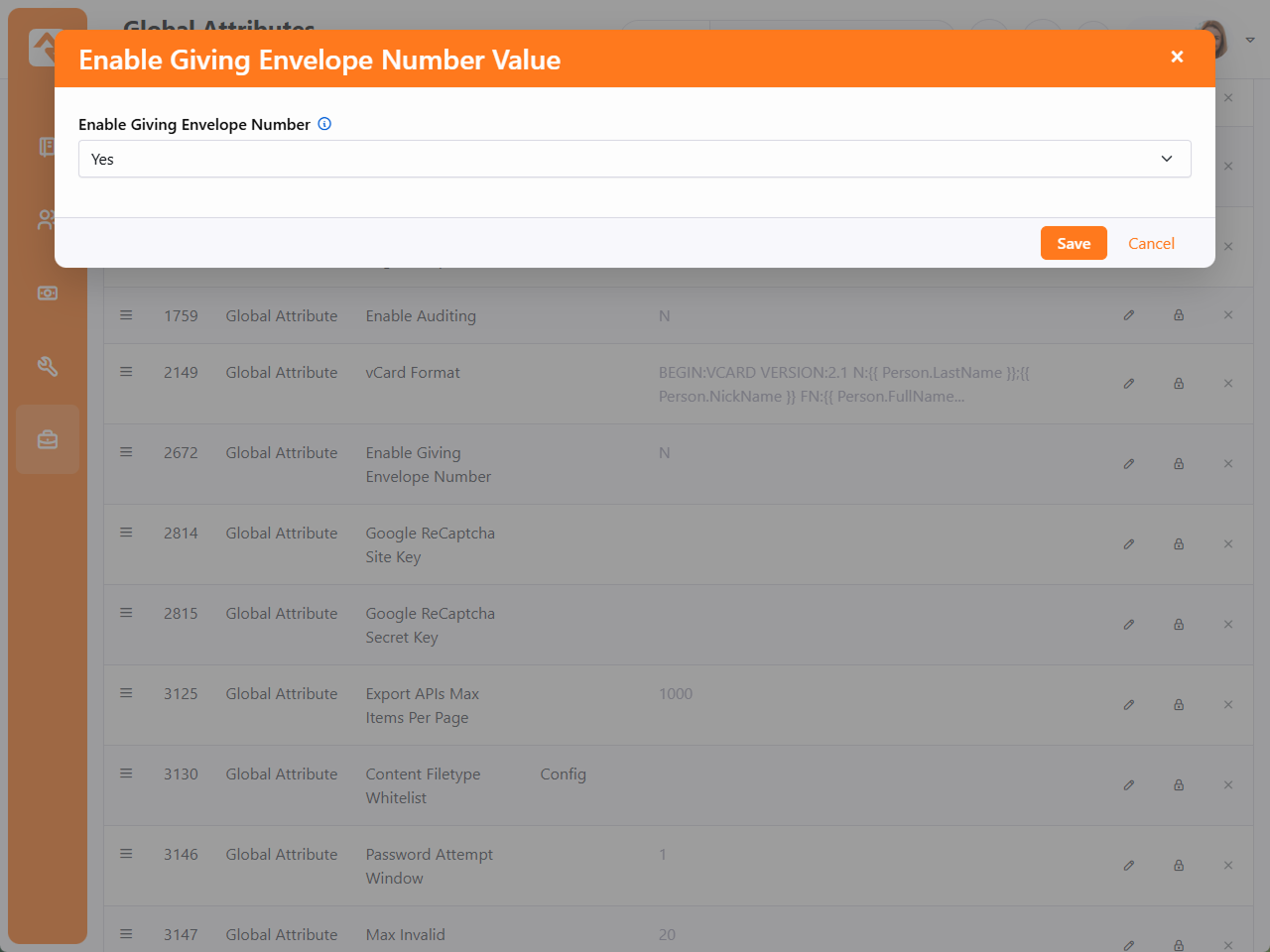Save the envelope number value
The image size is (1270, 952).
point(1073,243)
